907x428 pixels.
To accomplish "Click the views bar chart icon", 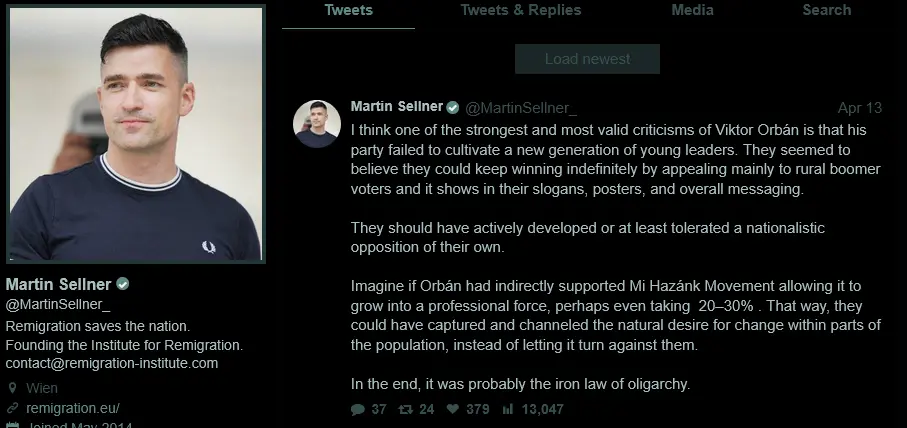I will 507,409.
